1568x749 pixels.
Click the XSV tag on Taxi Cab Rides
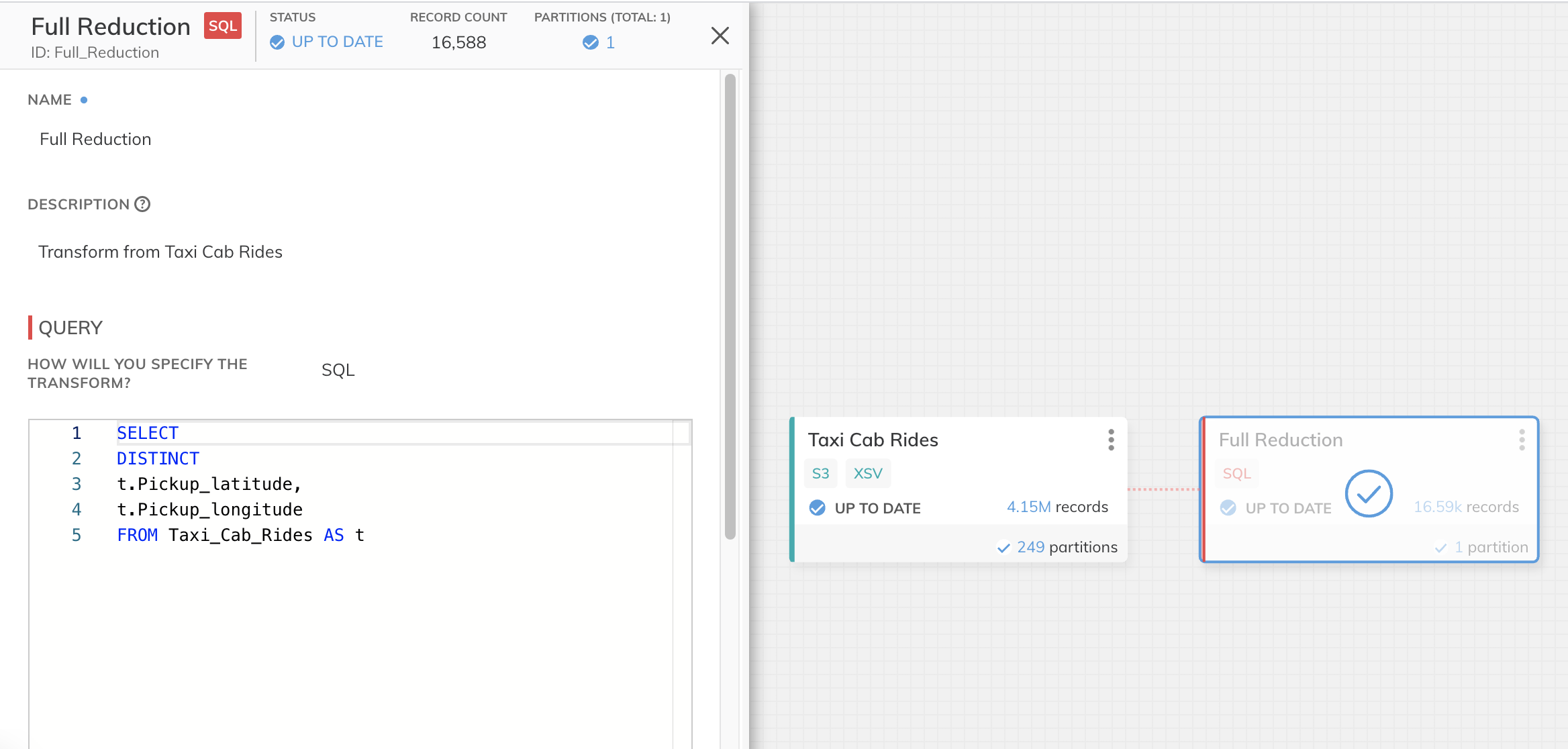coord(867,474)
